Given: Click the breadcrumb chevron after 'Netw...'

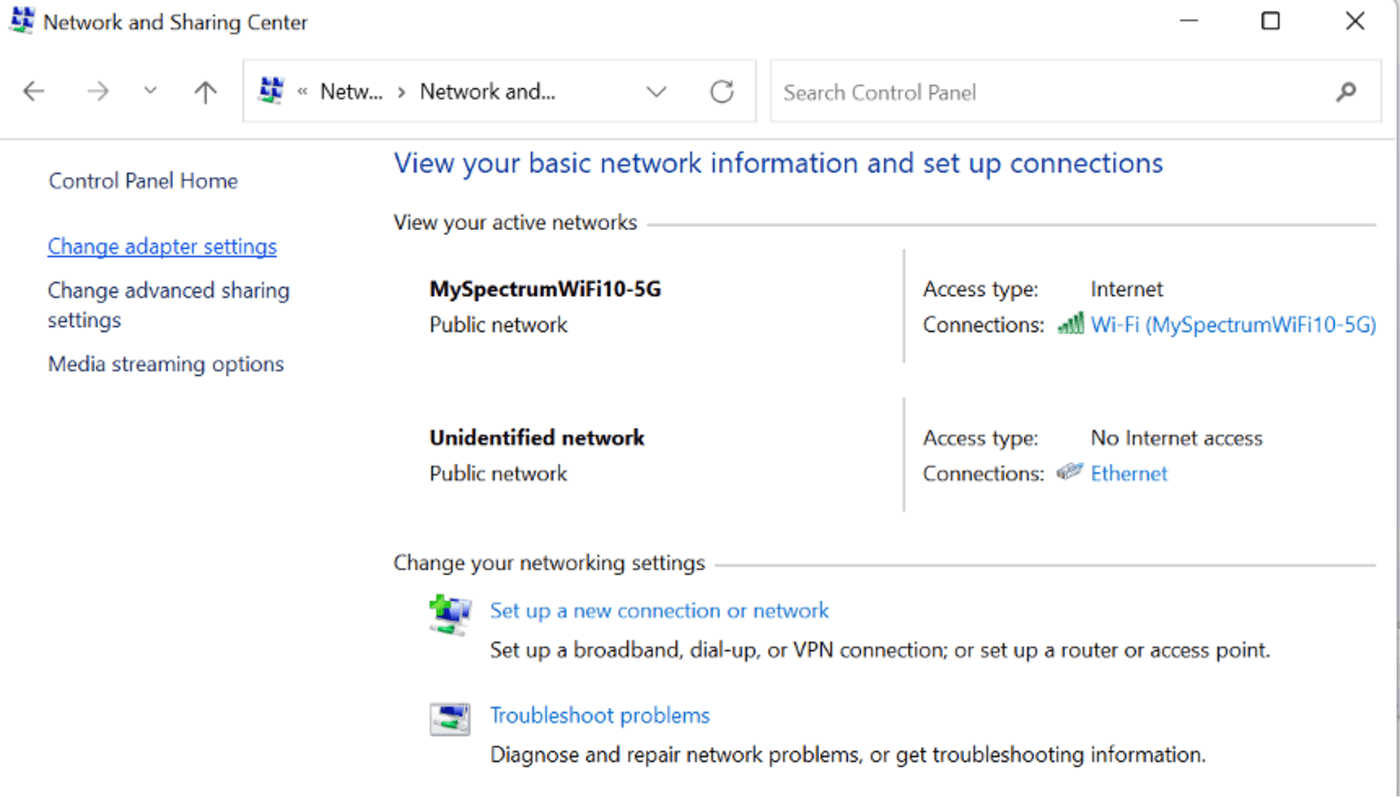Looking at the screenshot, I should pyautogui.click(x=401, y=92).
